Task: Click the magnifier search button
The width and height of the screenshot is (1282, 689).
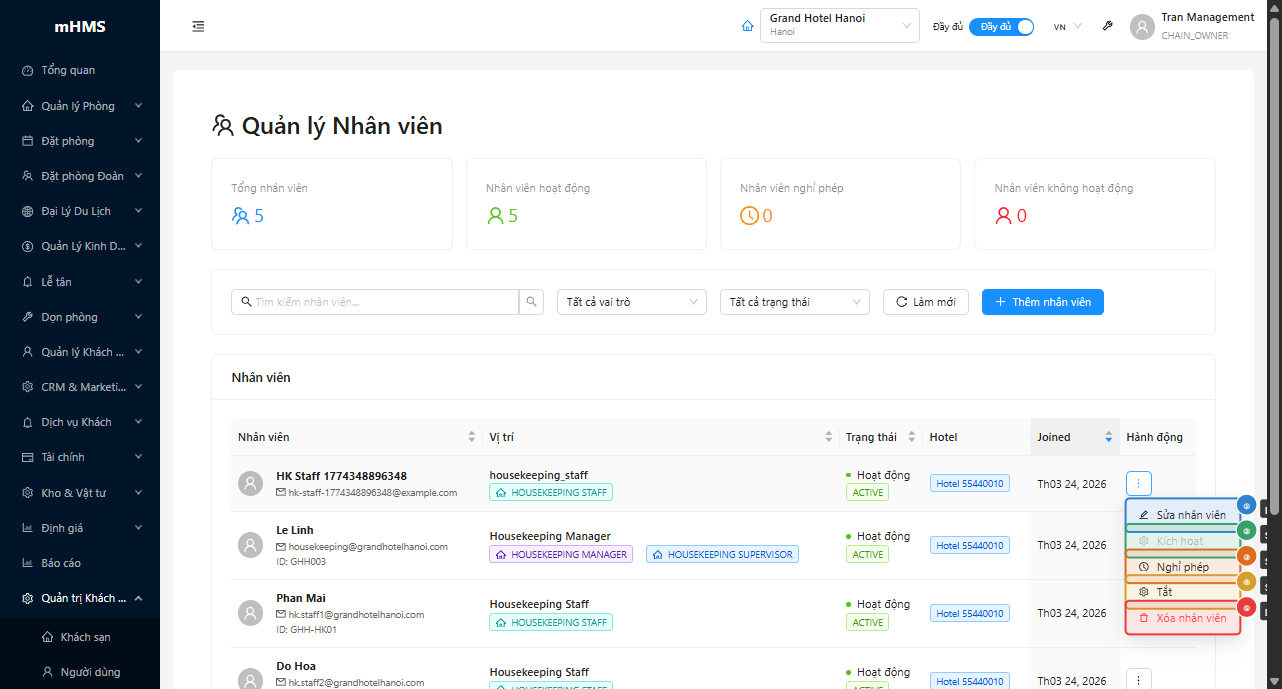Action: [533, 302]
